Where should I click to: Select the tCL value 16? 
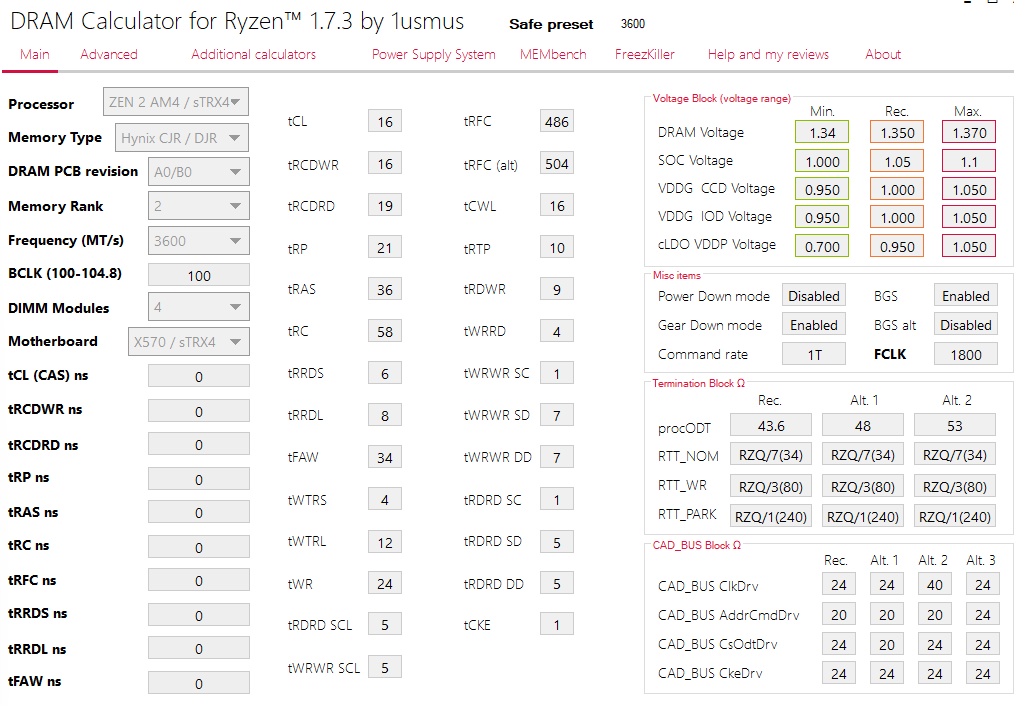pos(385,121)
